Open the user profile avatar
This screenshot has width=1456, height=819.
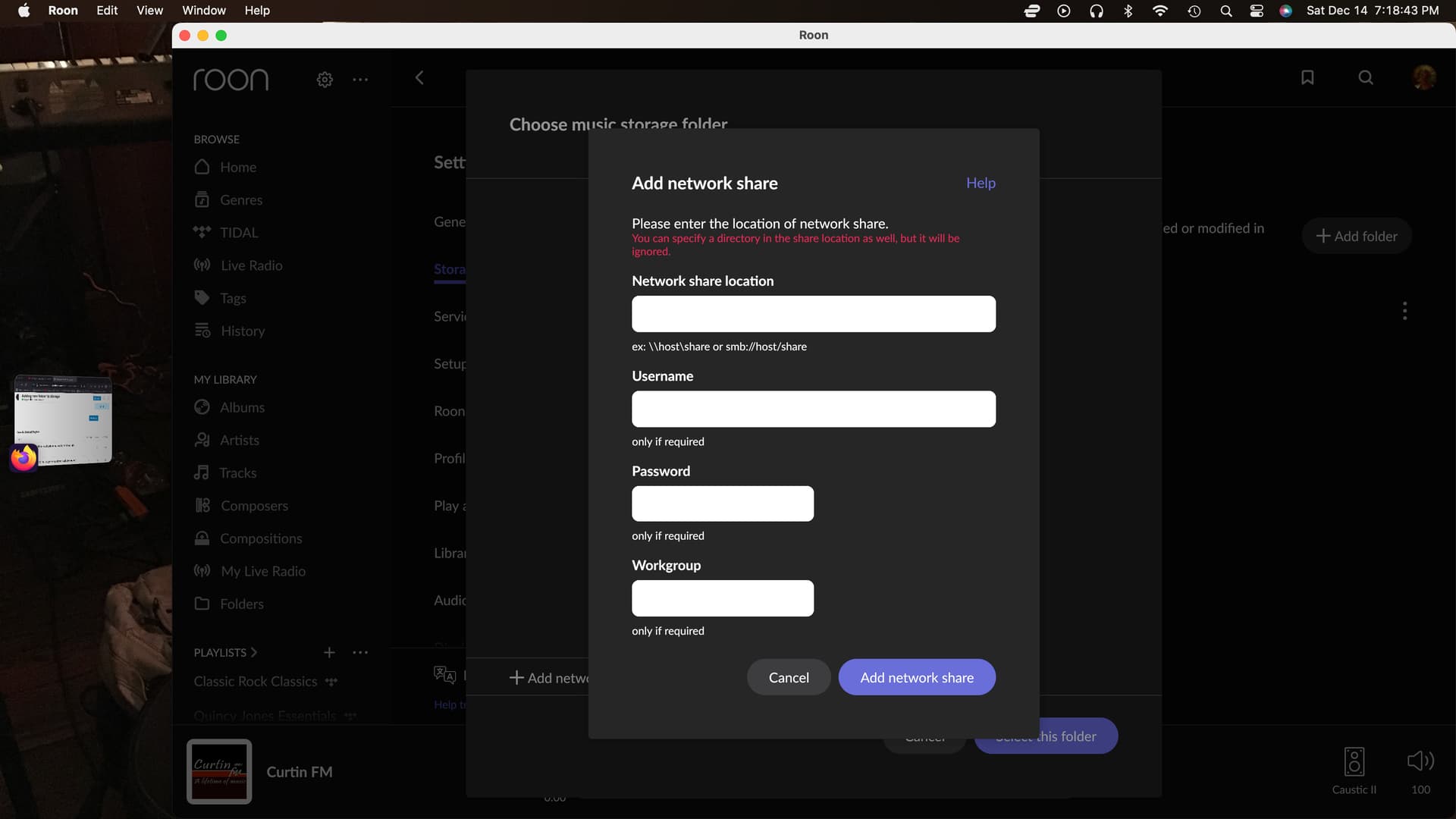click(1423, 77)
